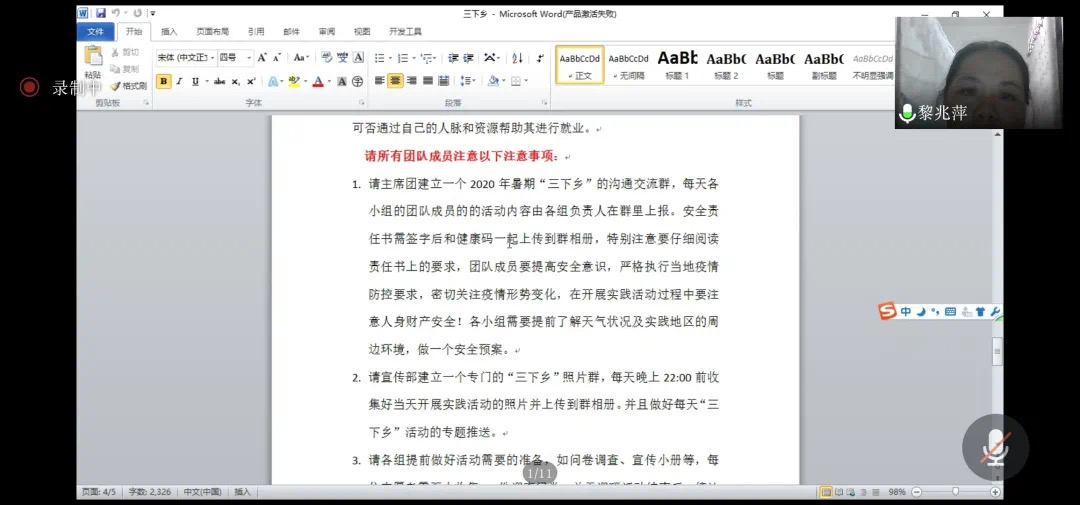Unmute the microphone in the meeting overlay

994,447
